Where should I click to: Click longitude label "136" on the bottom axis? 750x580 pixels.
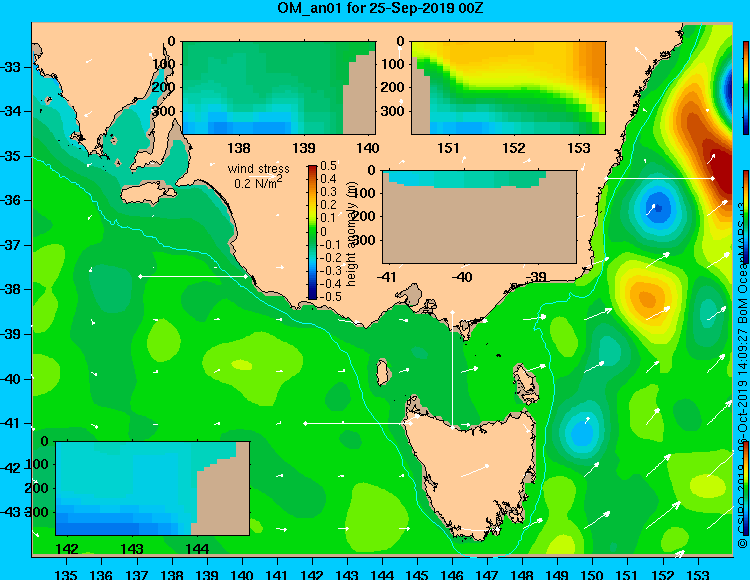pyautogui.click(x=101, y=574)
